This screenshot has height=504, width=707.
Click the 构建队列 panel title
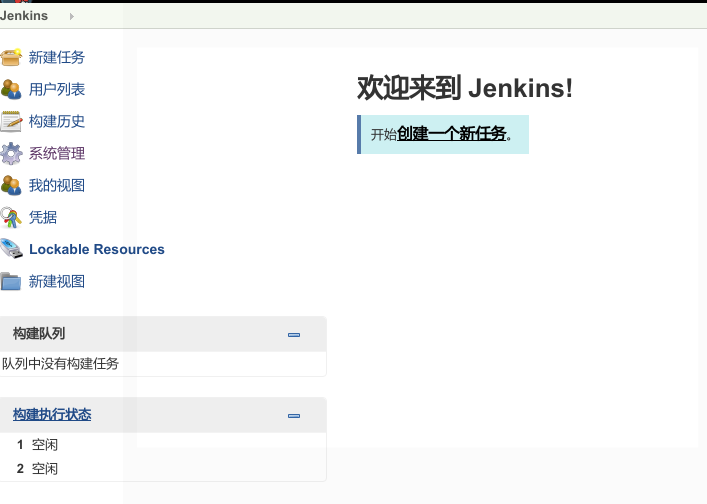coord(39,334)
